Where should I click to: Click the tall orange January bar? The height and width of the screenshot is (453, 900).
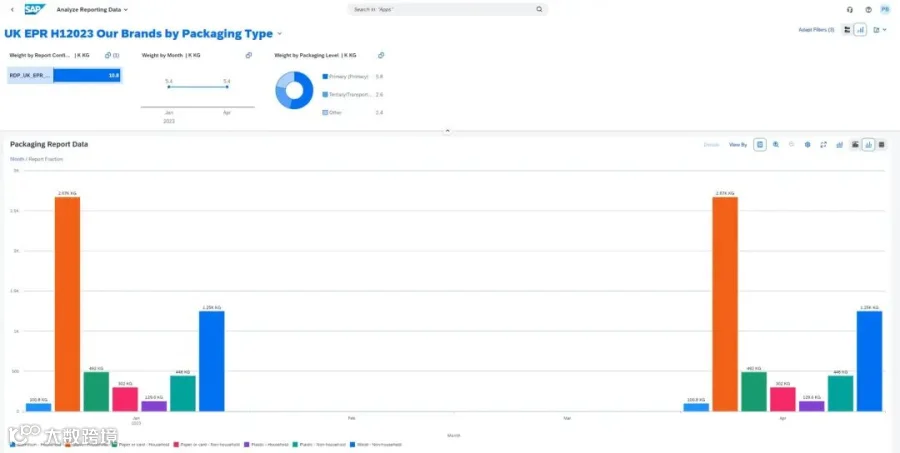(68, 304)
